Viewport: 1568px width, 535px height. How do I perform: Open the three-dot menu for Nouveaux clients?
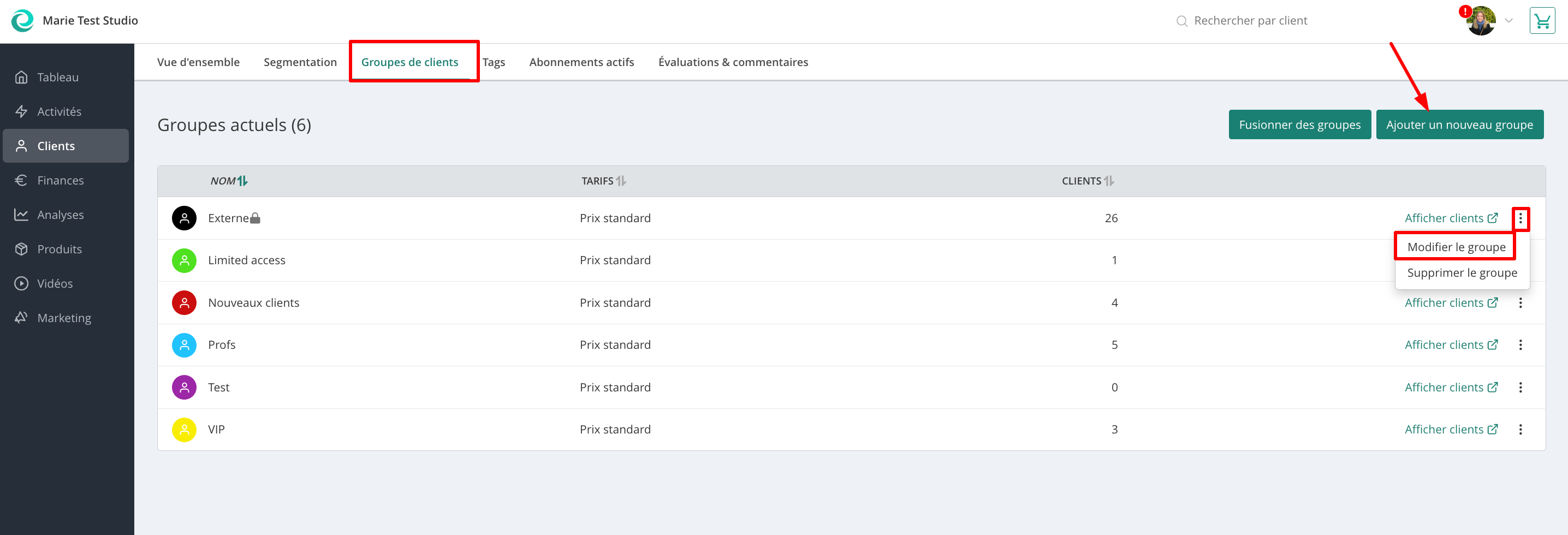tap(1520, 302)
